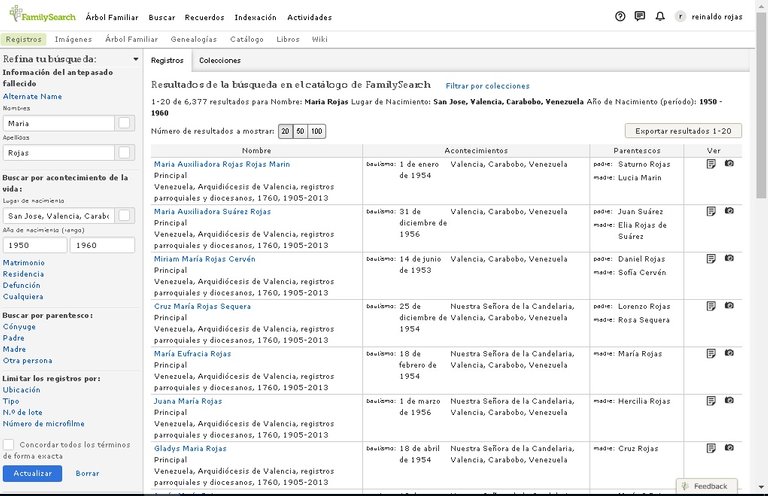Click the Filtrar por colecciones link

click(487, 86)
